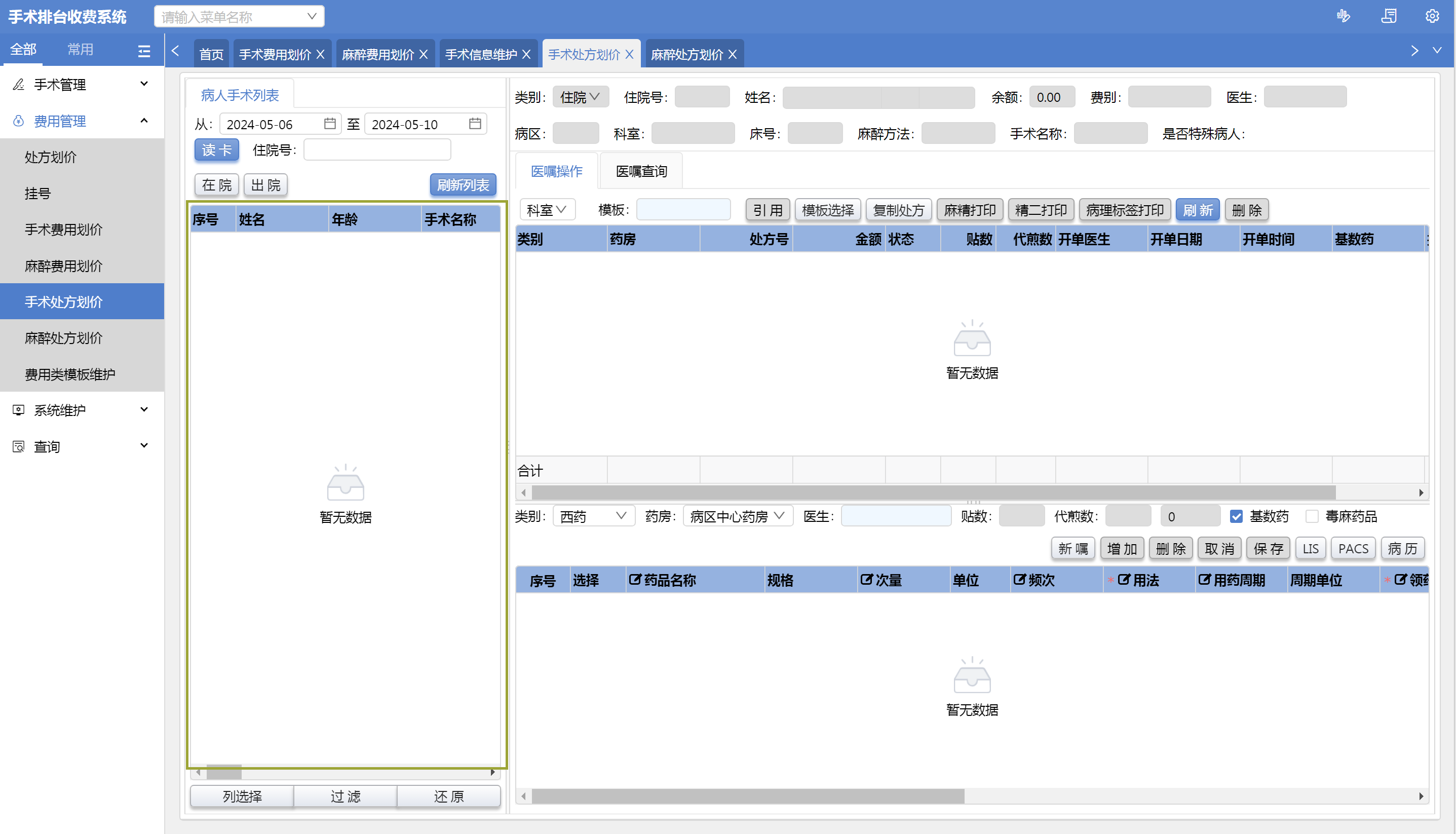Click the 刷新列表 button

463,185
